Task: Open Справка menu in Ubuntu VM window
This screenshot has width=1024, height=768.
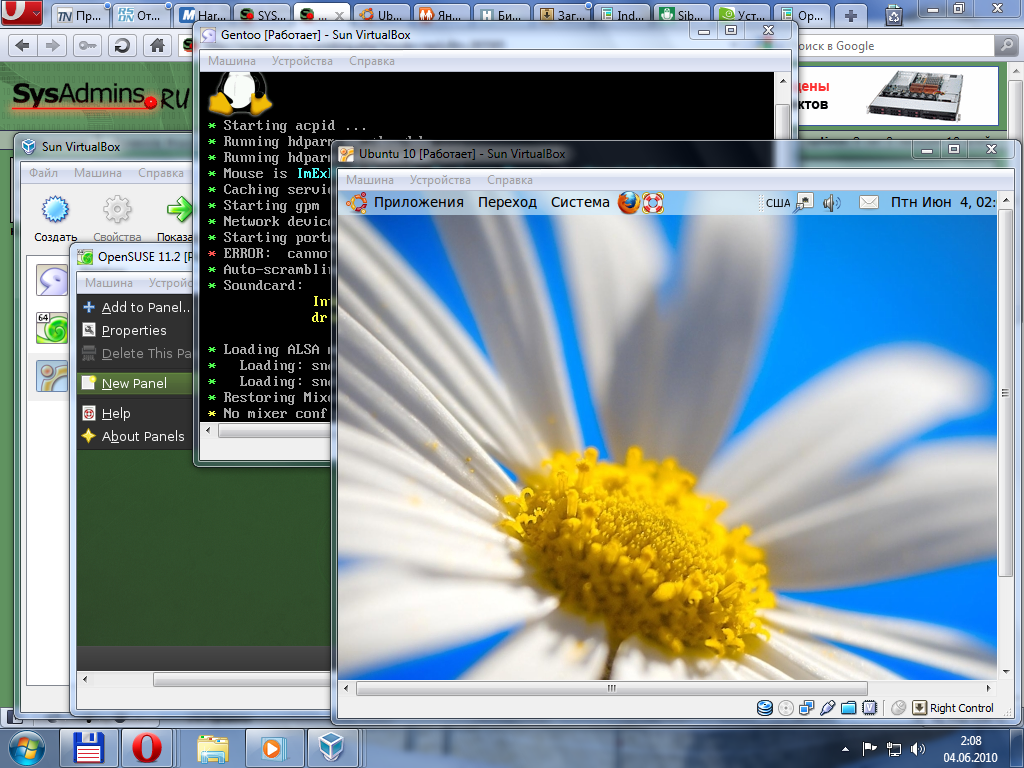Action: pos(509,180)
